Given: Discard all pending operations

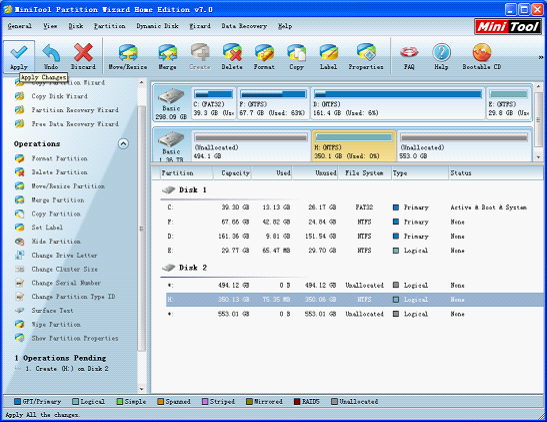Looking at the screenshot, I should pyautogui.click(x=83, y=56).
